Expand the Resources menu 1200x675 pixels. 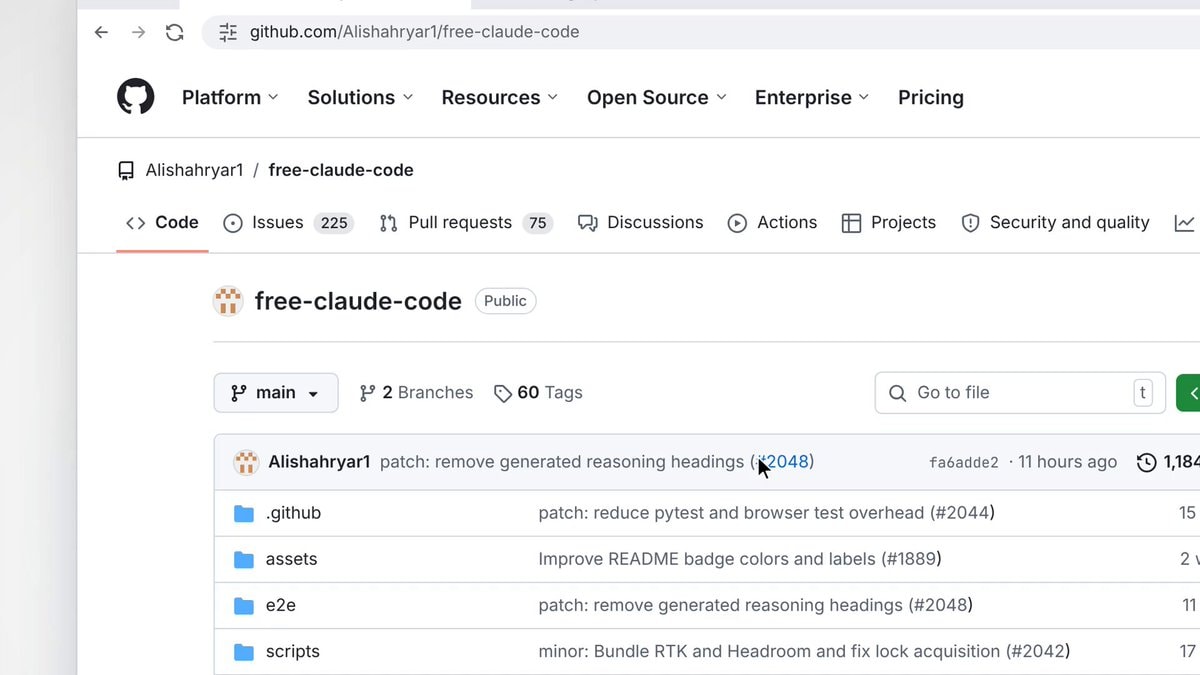pos(500,97)
